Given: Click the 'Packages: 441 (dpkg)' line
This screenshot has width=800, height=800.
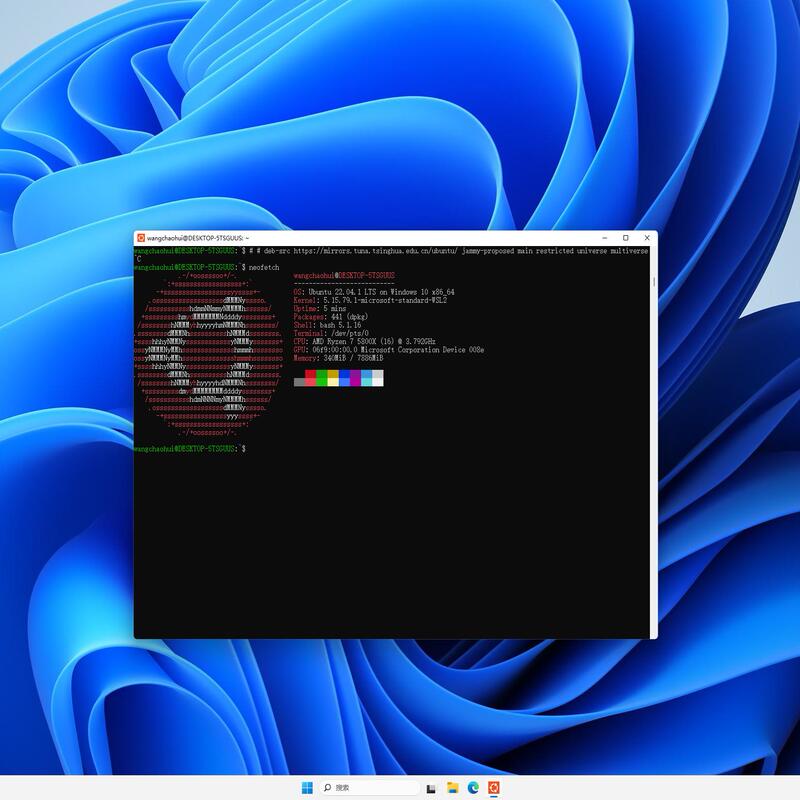Looking at the screenshot, I should [x=331, y=317].
